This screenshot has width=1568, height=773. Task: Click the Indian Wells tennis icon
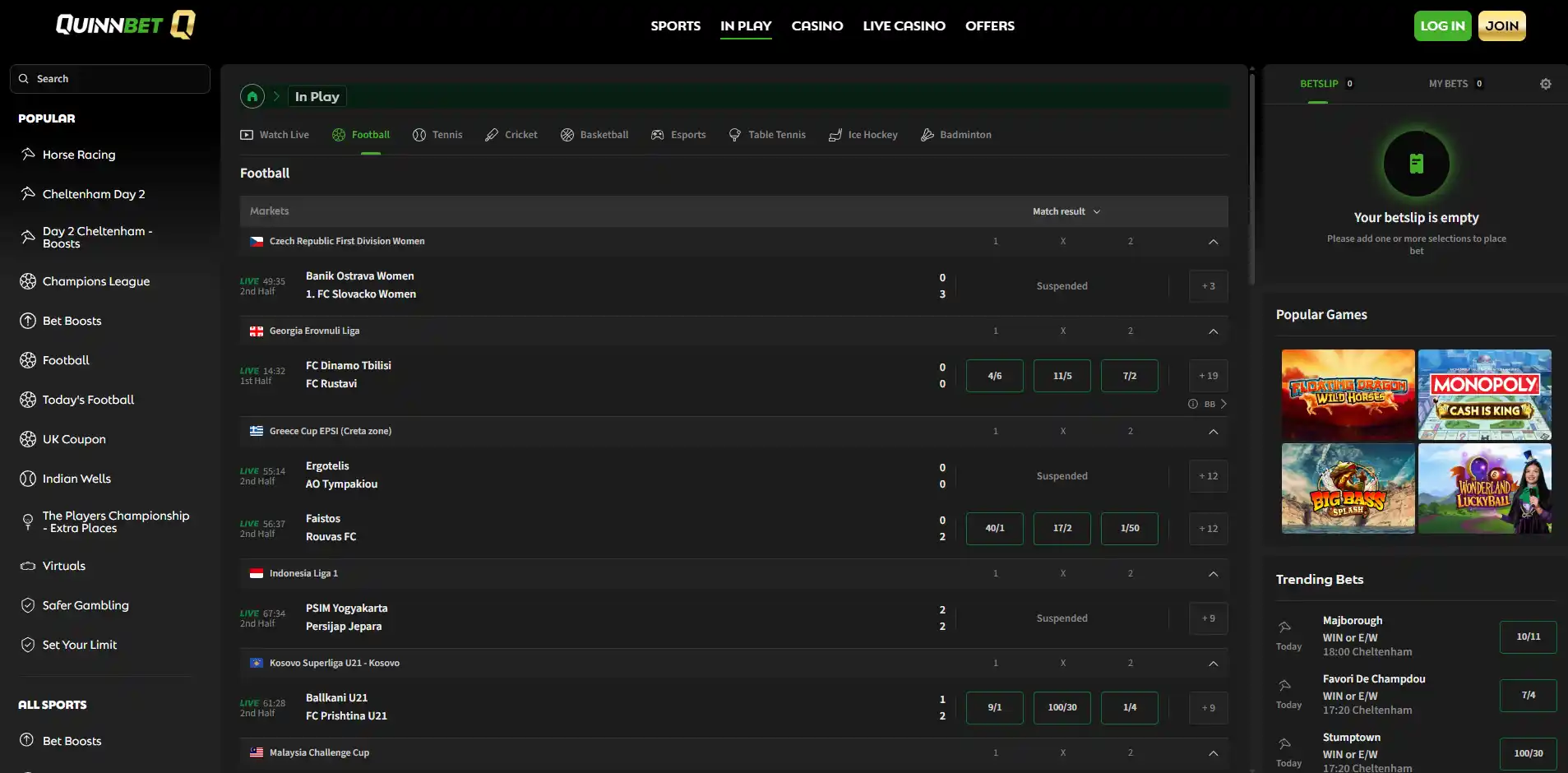(x=28, y=479)
